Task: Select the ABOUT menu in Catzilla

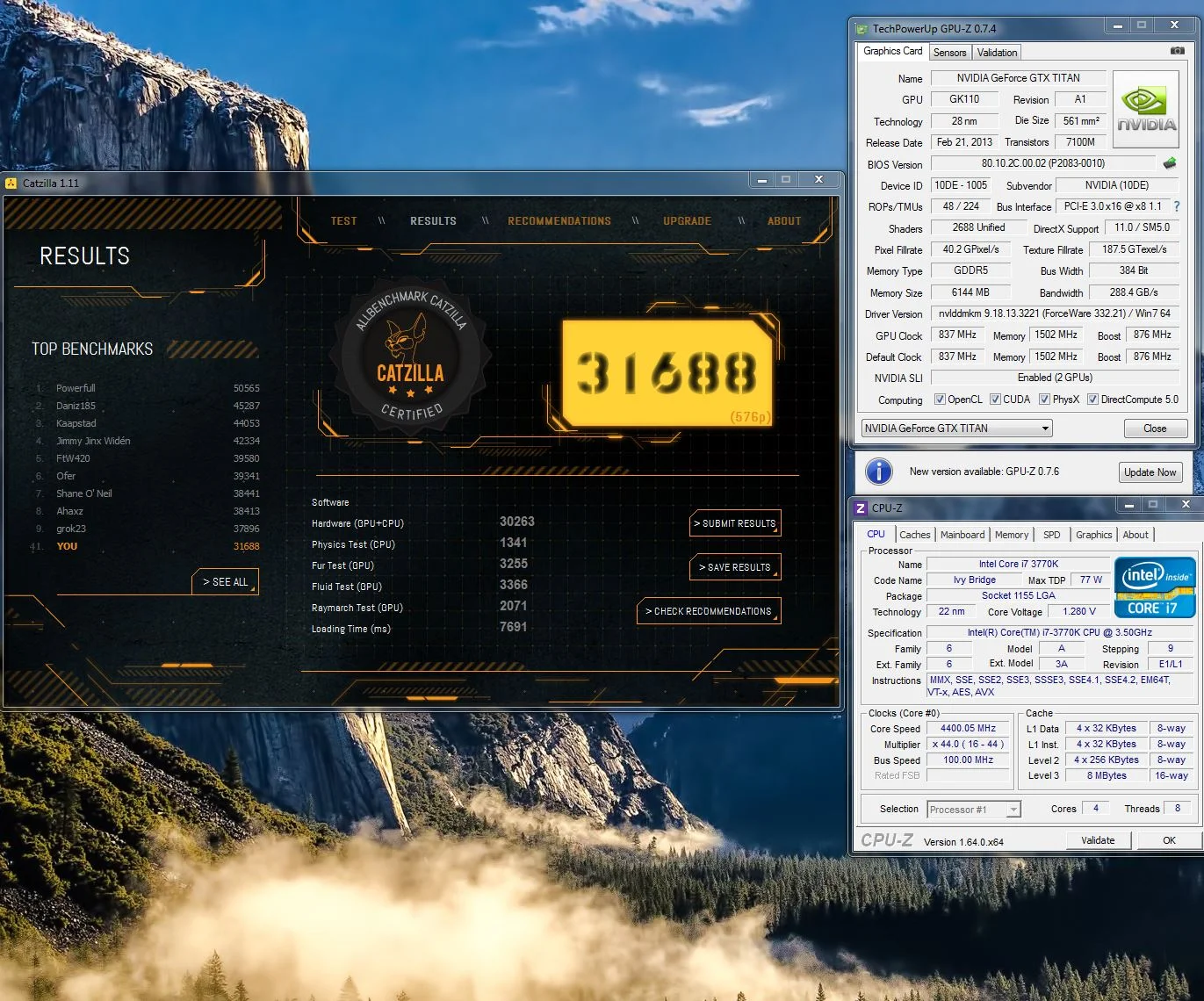Action: tap(784, 221)
